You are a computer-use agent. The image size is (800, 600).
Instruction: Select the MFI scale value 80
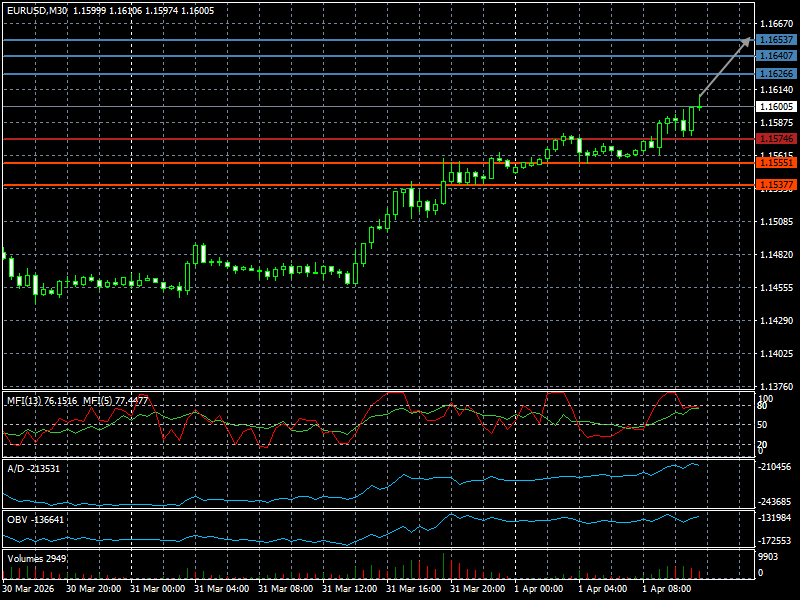[762, 406]
